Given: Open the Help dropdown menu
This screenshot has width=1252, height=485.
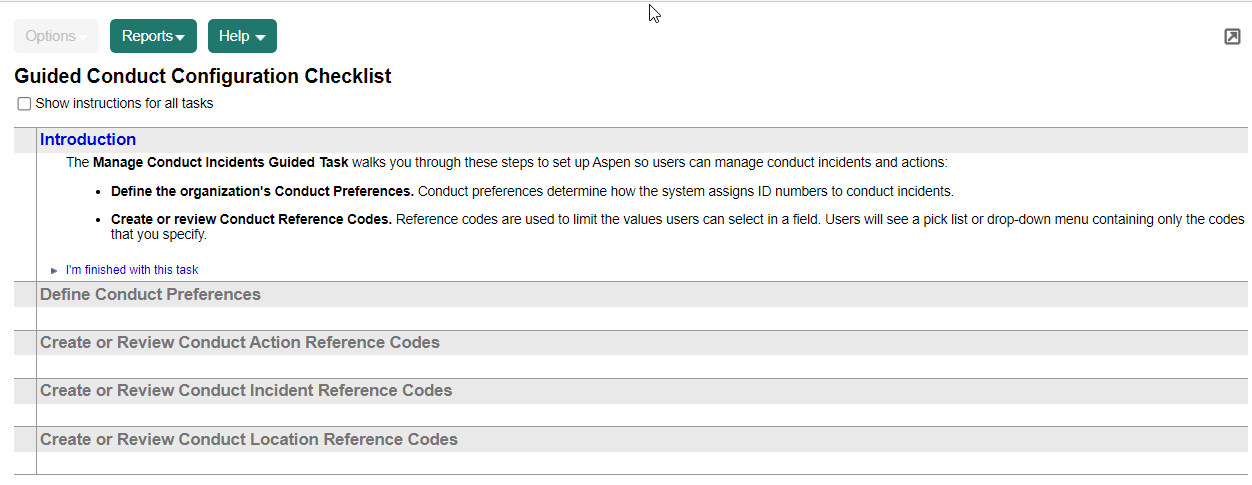Looking at the screenshot, I should (x=241, y=36).
